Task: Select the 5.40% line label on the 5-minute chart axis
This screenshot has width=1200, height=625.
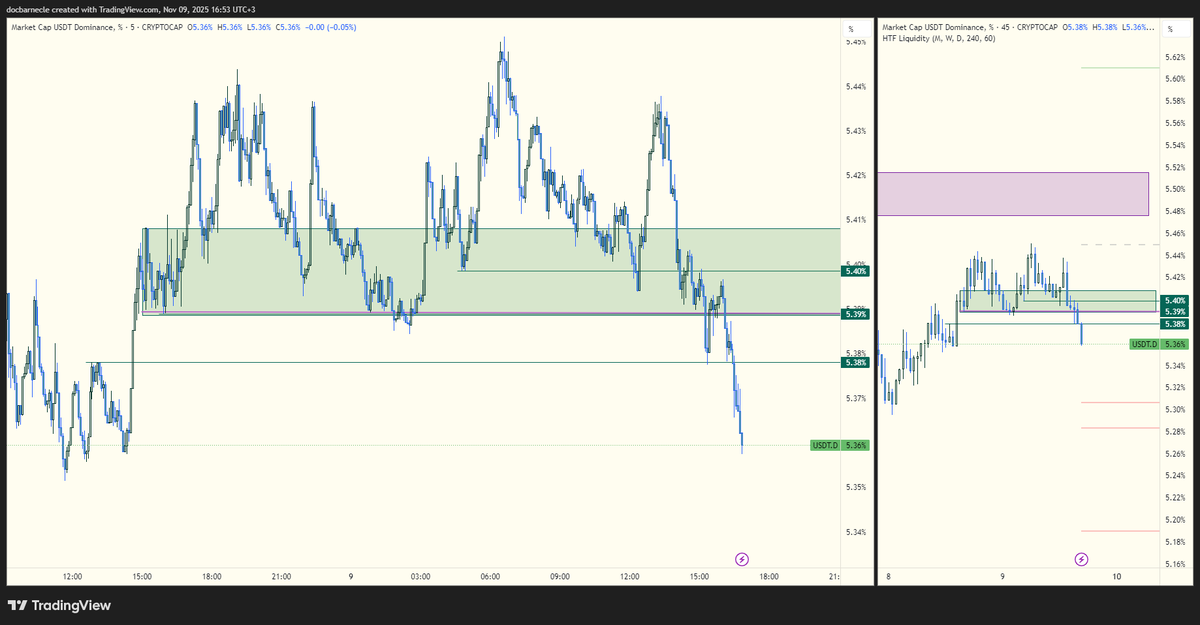Action: (x=856, y=271)
